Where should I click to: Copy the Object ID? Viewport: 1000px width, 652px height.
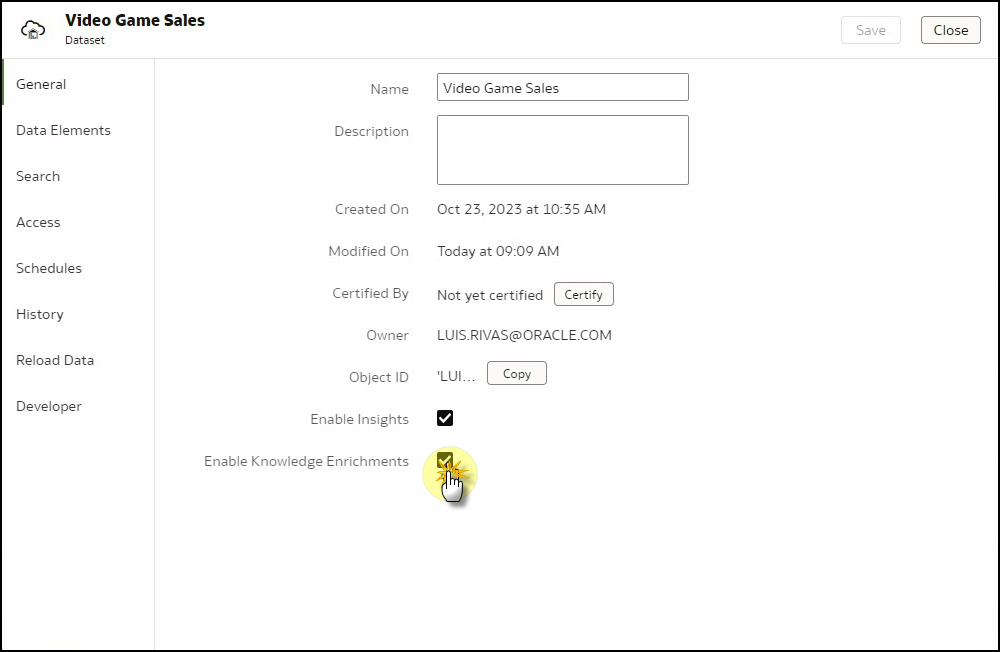(x=516, y=374)
